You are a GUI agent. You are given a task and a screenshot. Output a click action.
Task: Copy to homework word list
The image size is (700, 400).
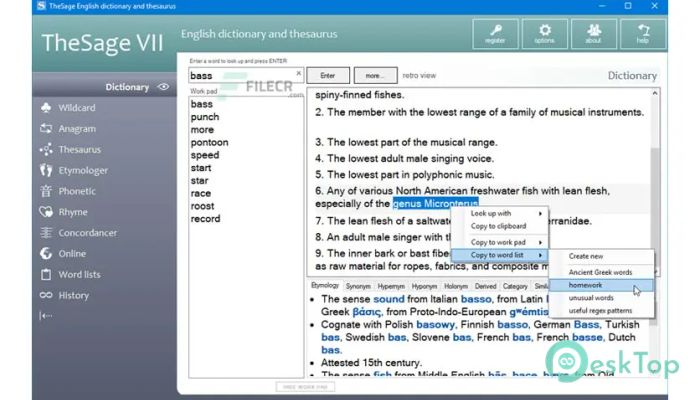click(601, 285)
